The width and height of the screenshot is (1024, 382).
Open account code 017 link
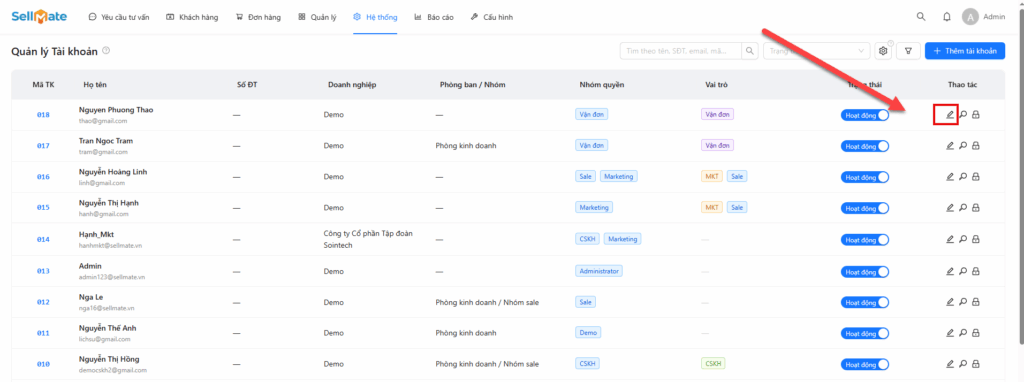tap(43, 146)
